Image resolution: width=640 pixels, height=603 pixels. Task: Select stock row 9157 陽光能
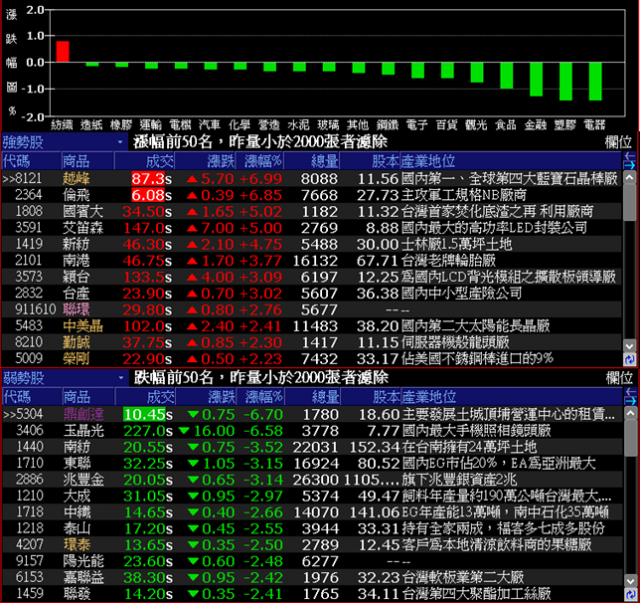coord(312,561)
